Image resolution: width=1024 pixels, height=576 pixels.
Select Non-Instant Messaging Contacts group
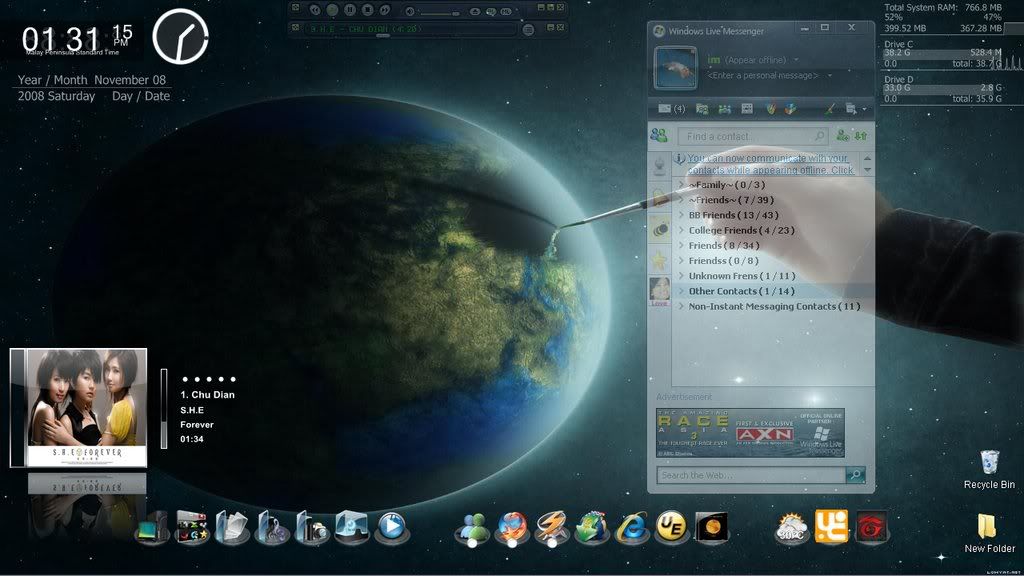[x=773, y=306]
